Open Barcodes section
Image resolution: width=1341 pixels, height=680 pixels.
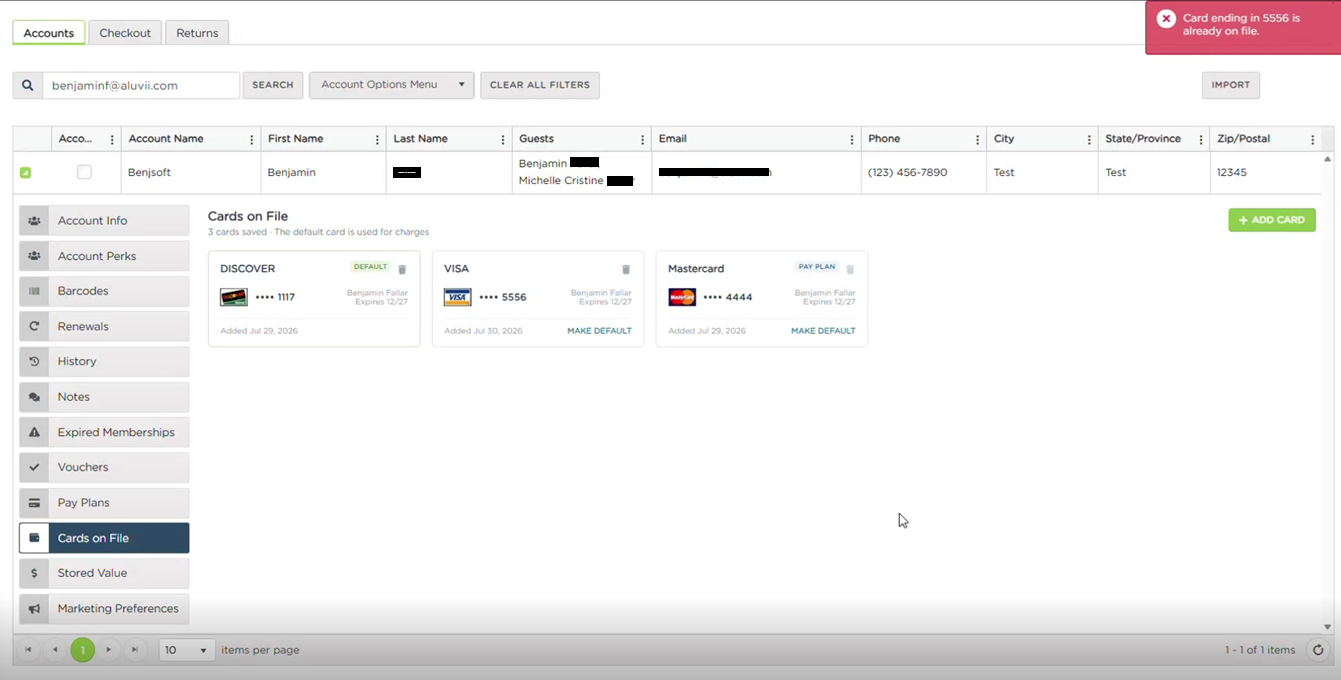104,291
